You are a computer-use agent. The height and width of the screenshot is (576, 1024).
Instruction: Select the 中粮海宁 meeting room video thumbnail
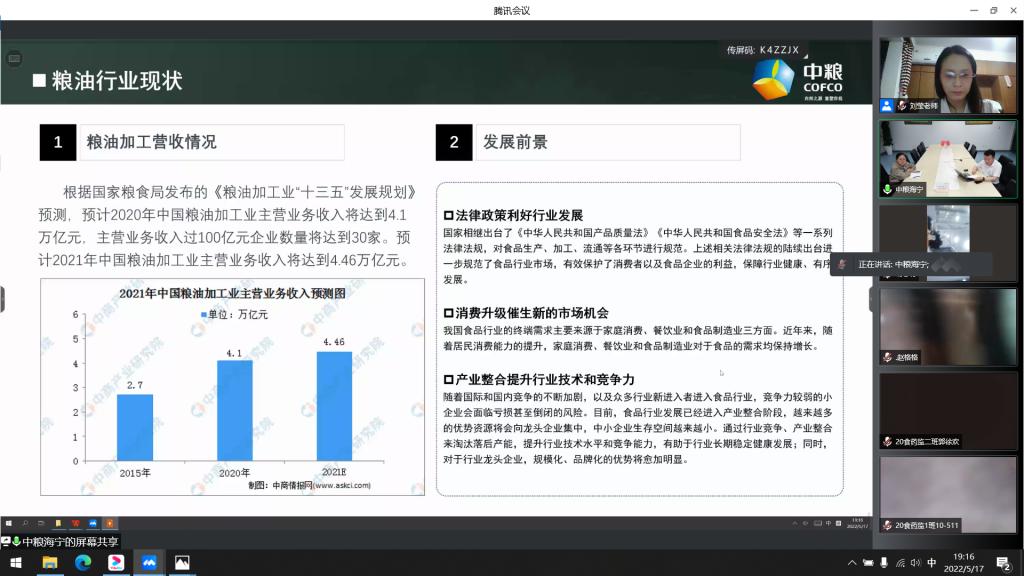coord(948,158)
